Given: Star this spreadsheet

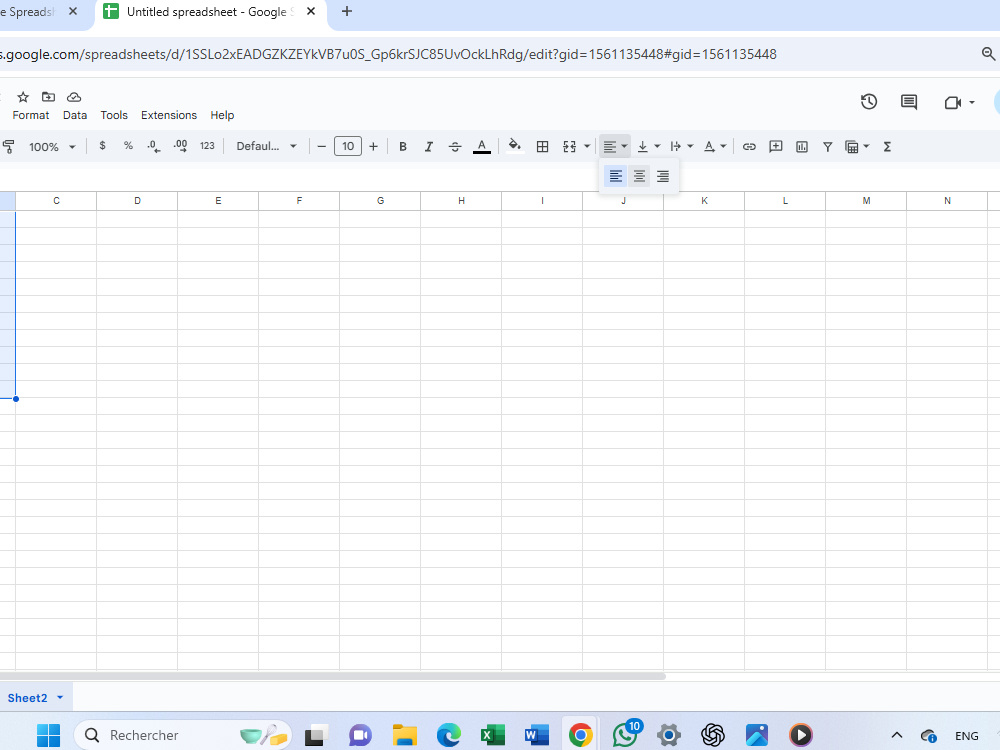Looking at the screenshot, I should point(23,97).
